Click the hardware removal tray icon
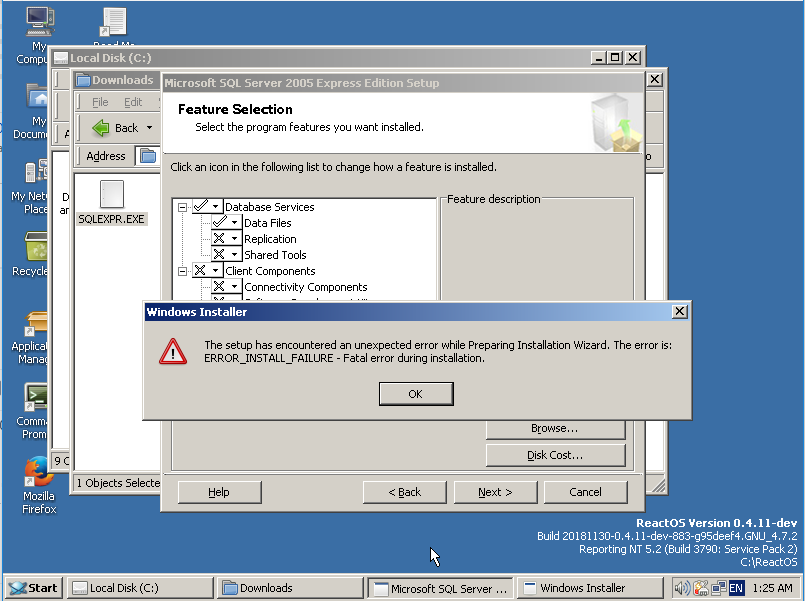The width and height of the screenshot is (805, 601). 701,588
